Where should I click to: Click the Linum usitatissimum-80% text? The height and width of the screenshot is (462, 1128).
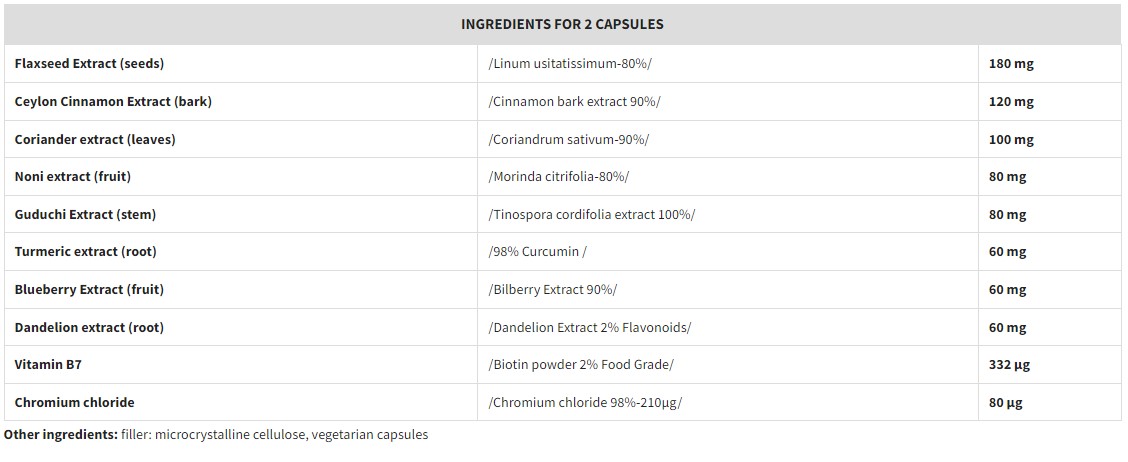pos(570,63)
